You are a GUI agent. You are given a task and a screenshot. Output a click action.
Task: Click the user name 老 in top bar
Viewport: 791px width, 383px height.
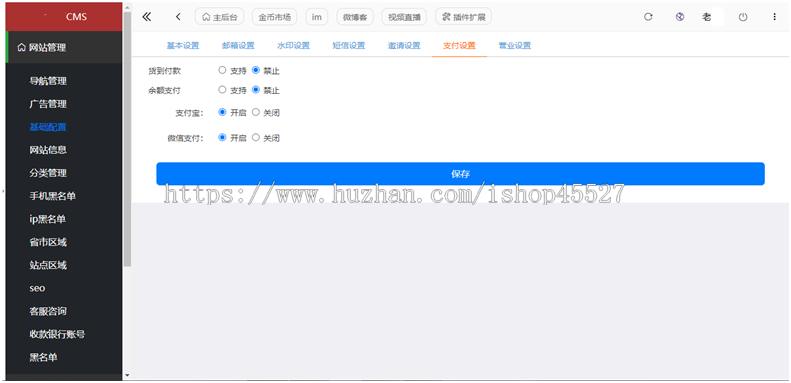point(707,17)
